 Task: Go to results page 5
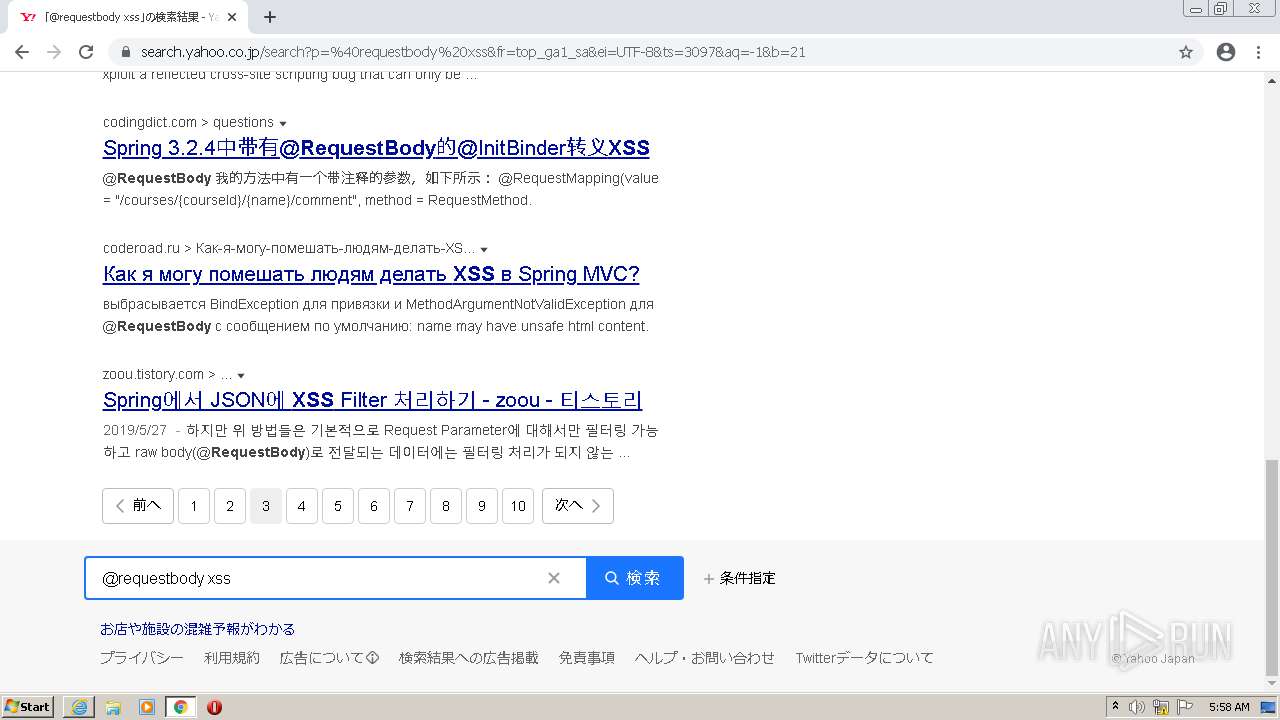[338, 506]
